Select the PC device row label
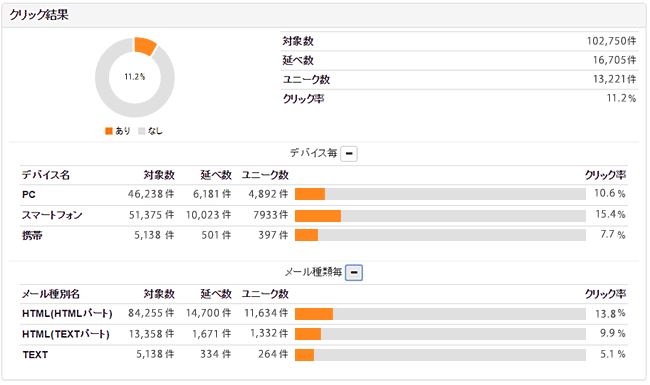650x385 pixels. pos(29,194)
